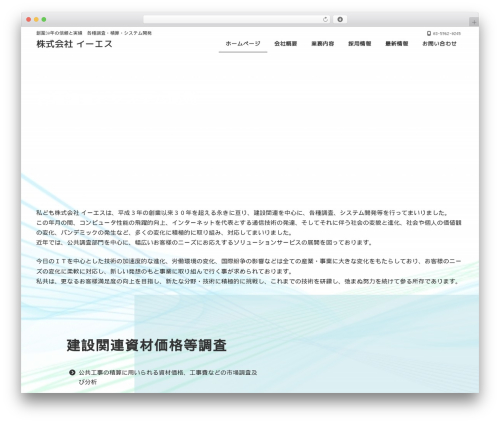
Task: Maximize the window with green button
Action: point(44,19)
